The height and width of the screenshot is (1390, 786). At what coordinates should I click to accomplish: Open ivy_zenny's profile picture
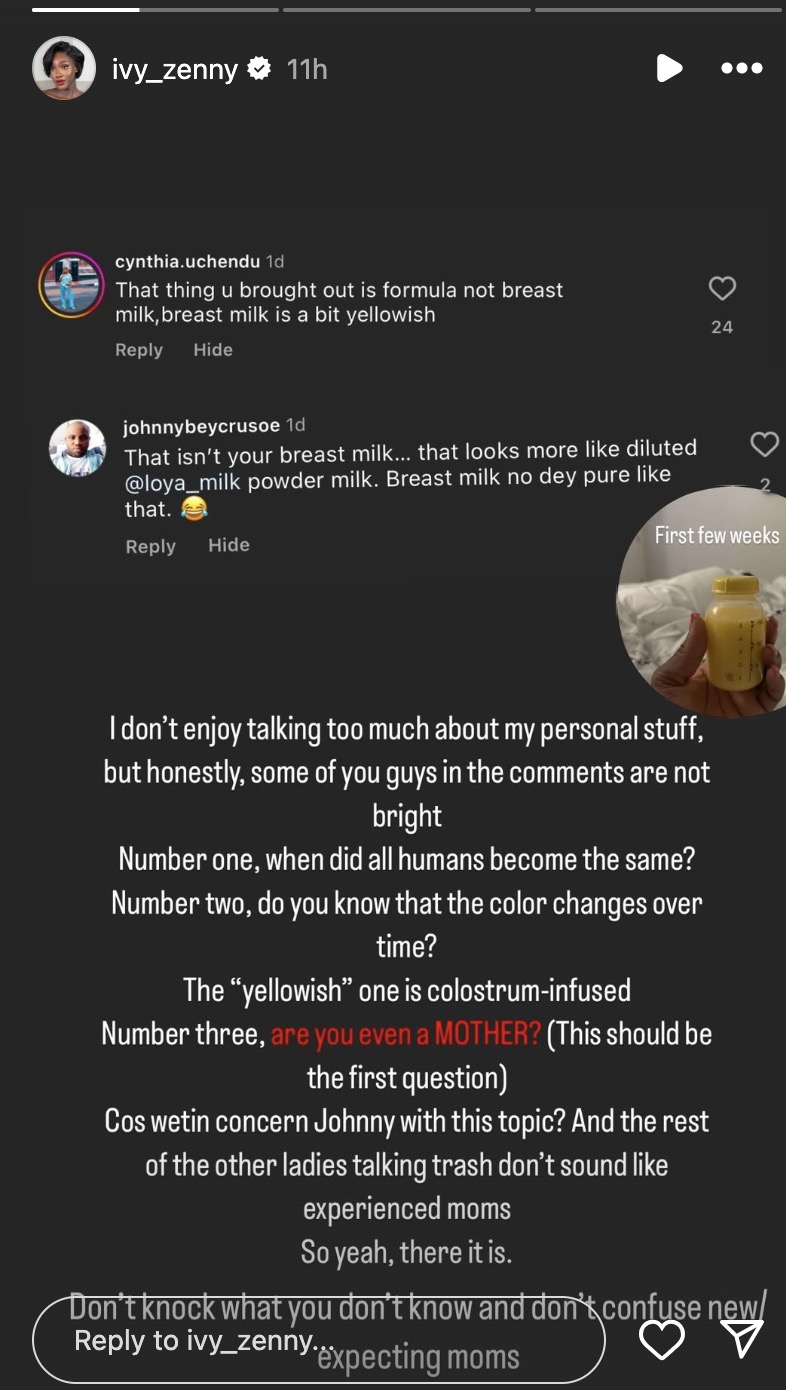point(64,68)
